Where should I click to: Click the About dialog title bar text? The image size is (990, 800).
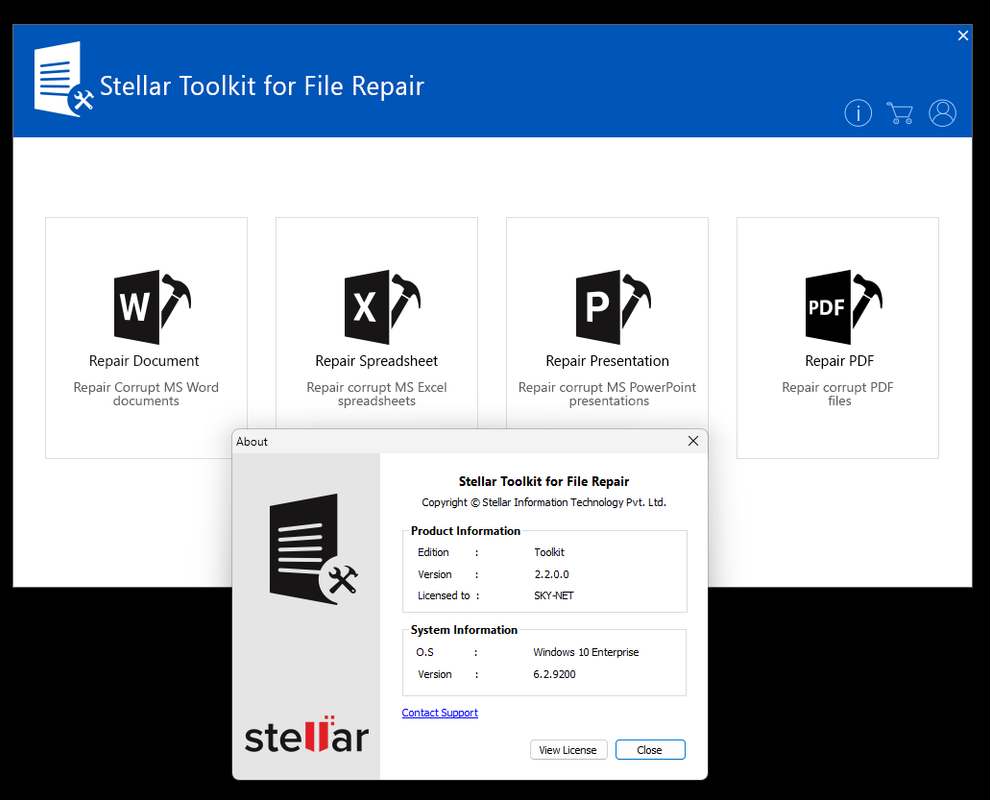(252, 441)
